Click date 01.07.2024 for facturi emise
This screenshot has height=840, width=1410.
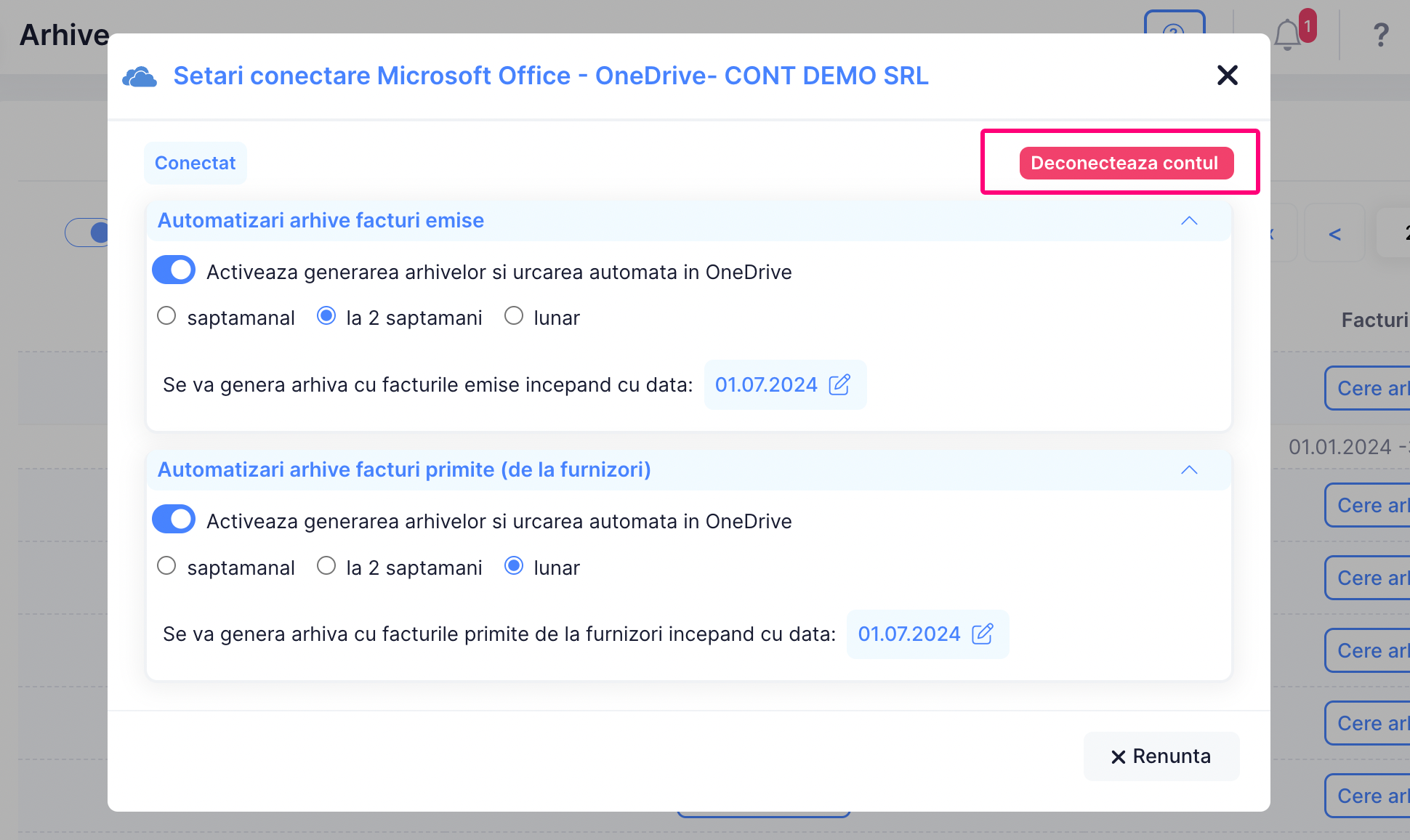click(x=766, y=384)
